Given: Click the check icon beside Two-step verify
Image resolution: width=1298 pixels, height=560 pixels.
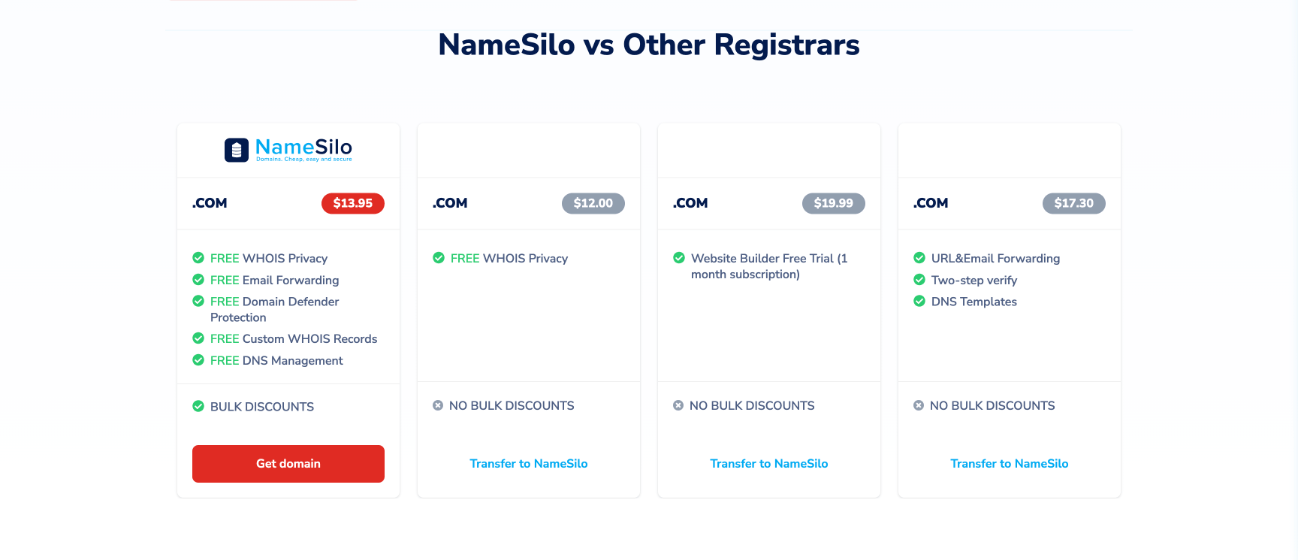Looking at the screenshot, I should point(919,280).
